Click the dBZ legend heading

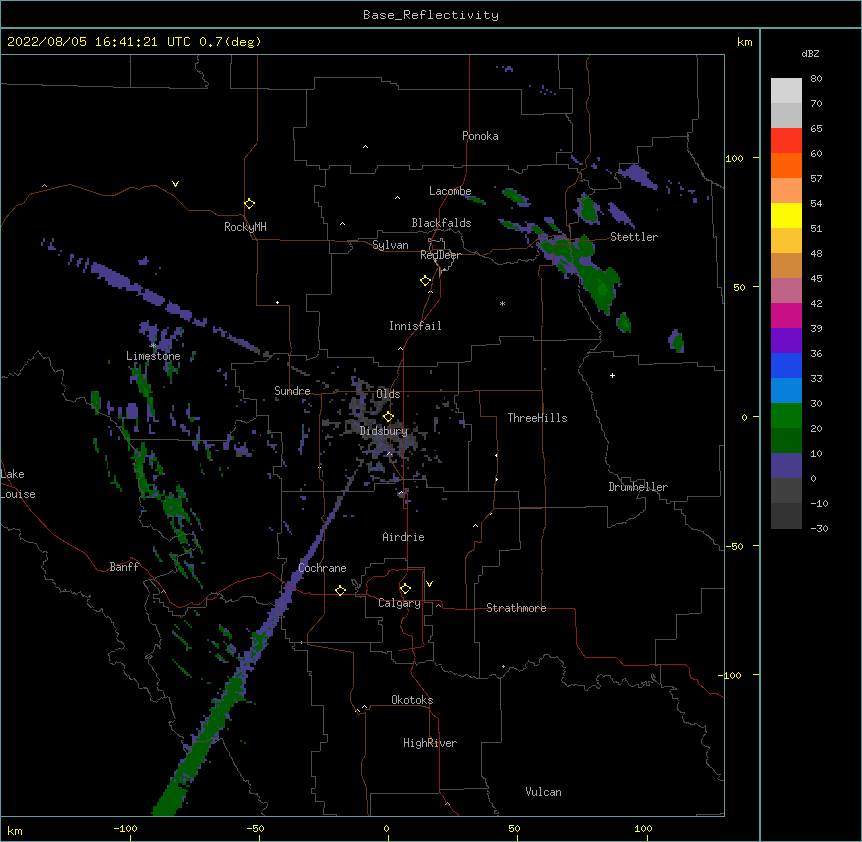(x=810, y=54)
